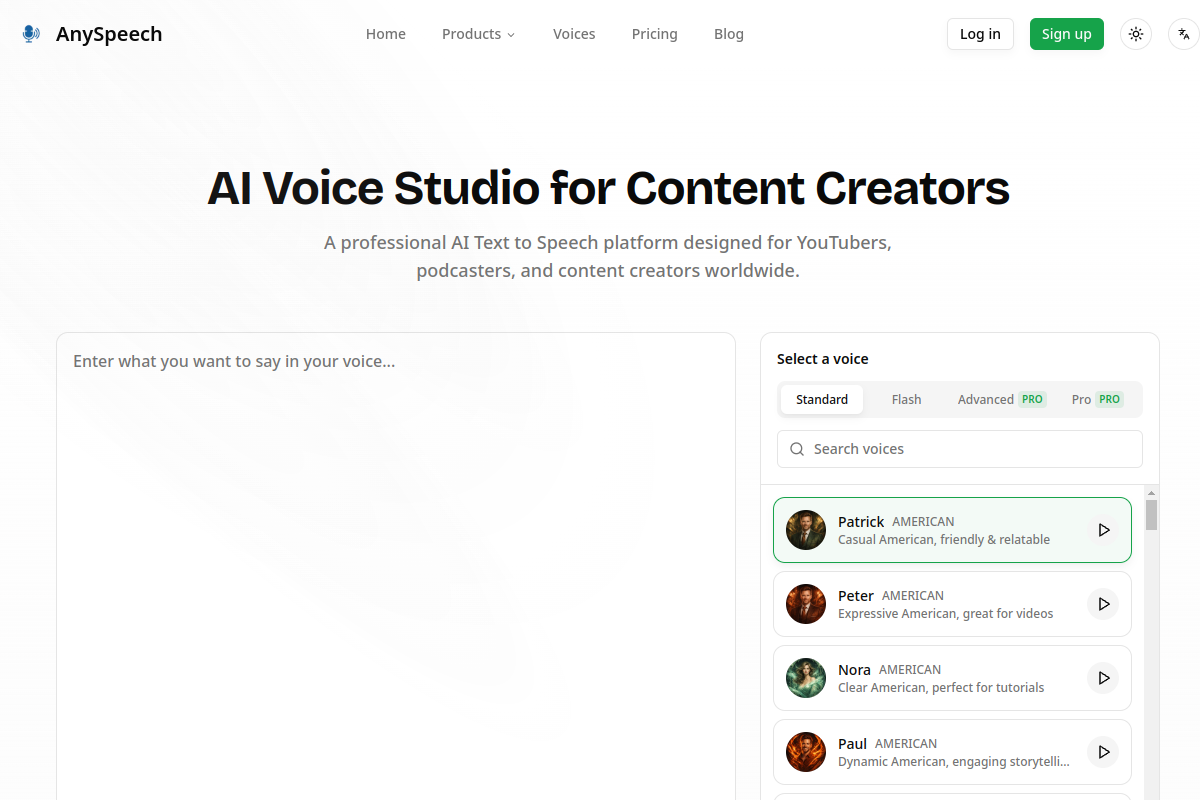1200x800 pixels.
Task: Click "Expressive American, great for videos" text
Action: tap(946, 614)
